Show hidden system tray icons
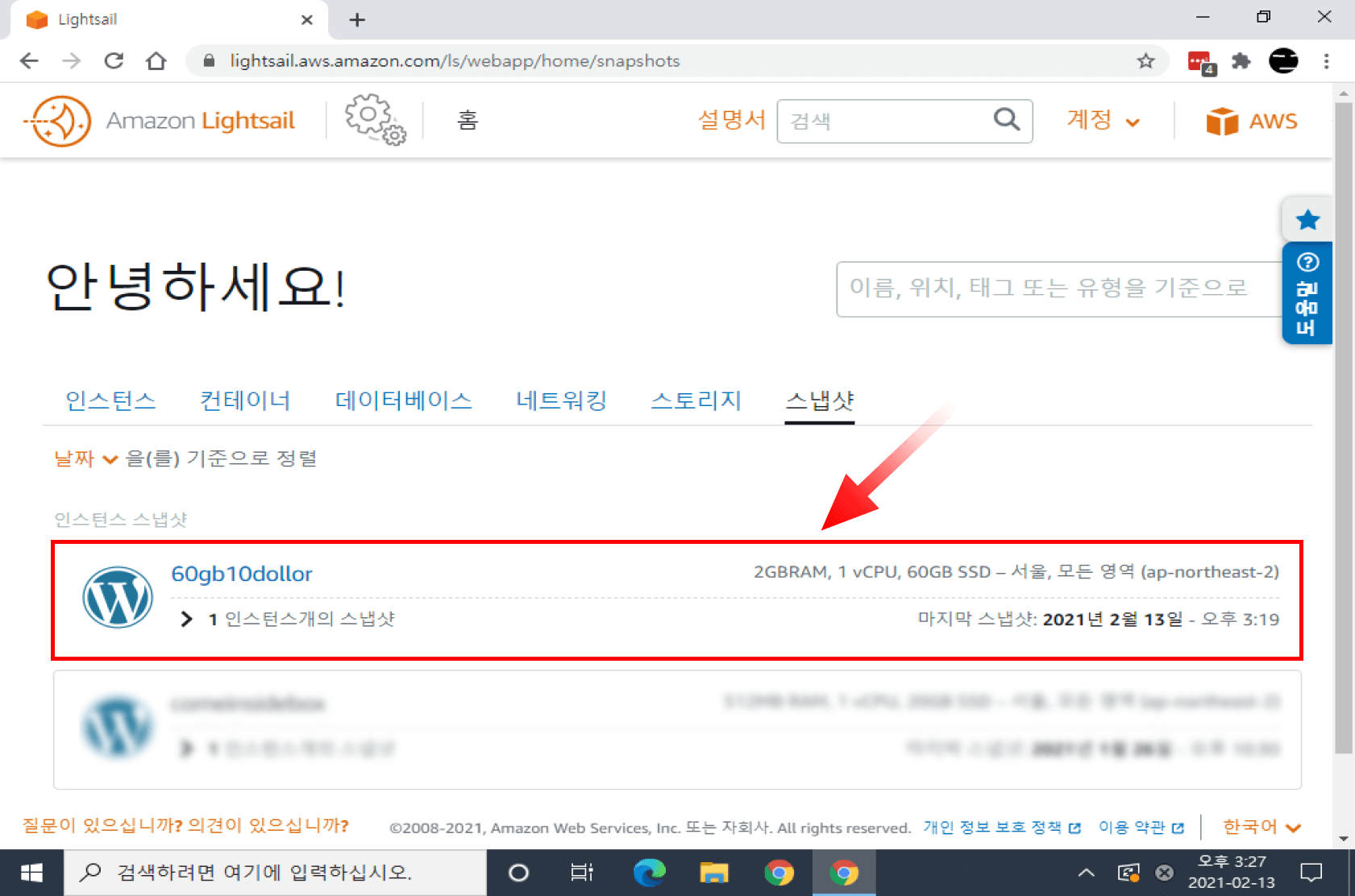Viewport: 1355px width, 896px height. tap(1086, 873)
